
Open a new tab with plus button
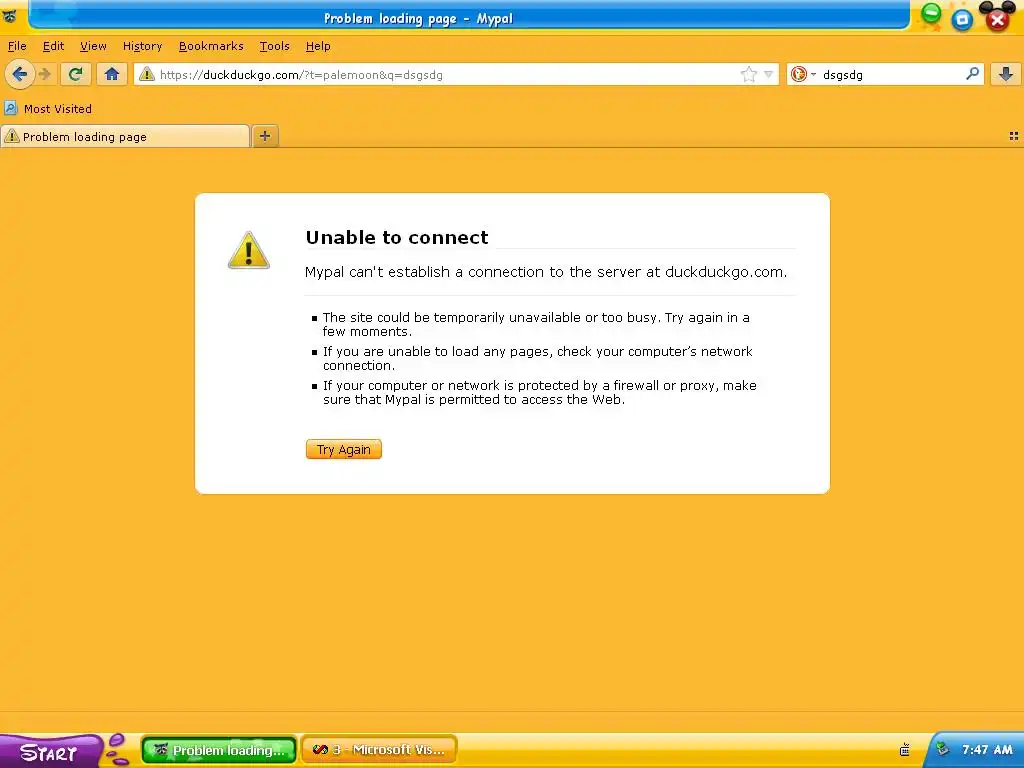pyautogui.click(x=264, y=136)
